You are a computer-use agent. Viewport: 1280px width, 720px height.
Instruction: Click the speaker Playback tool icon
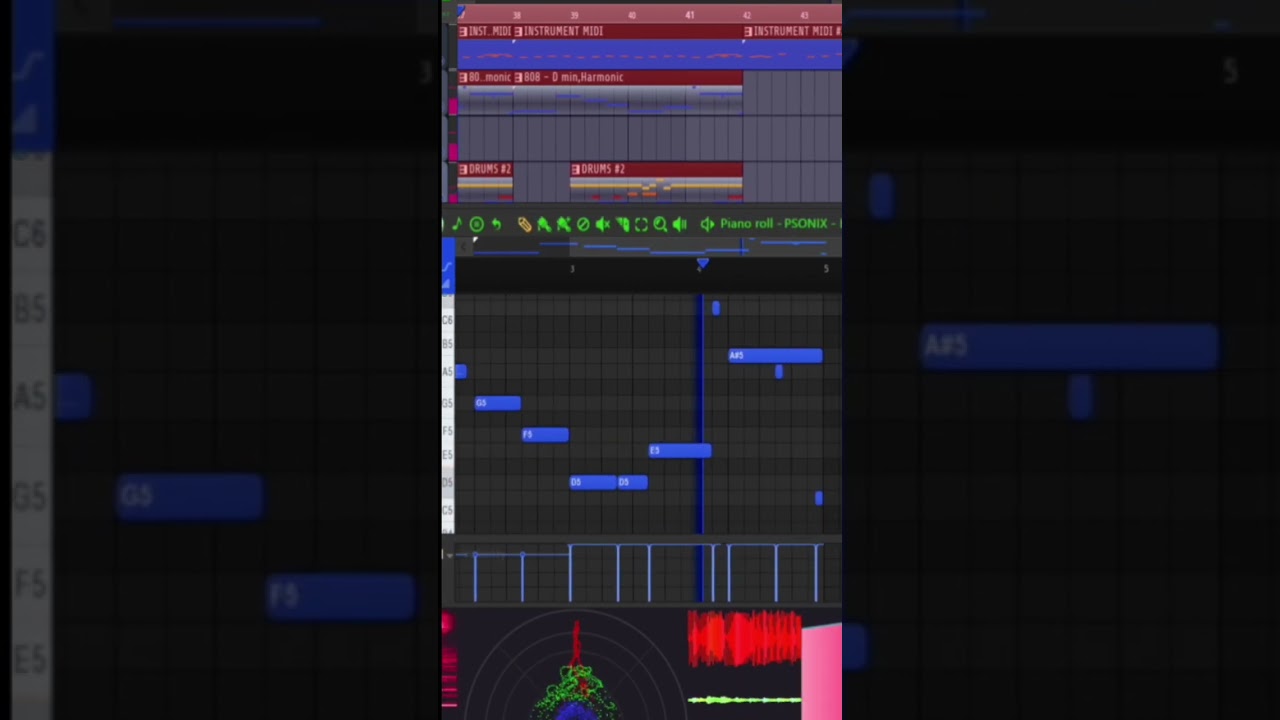point(680,224)
